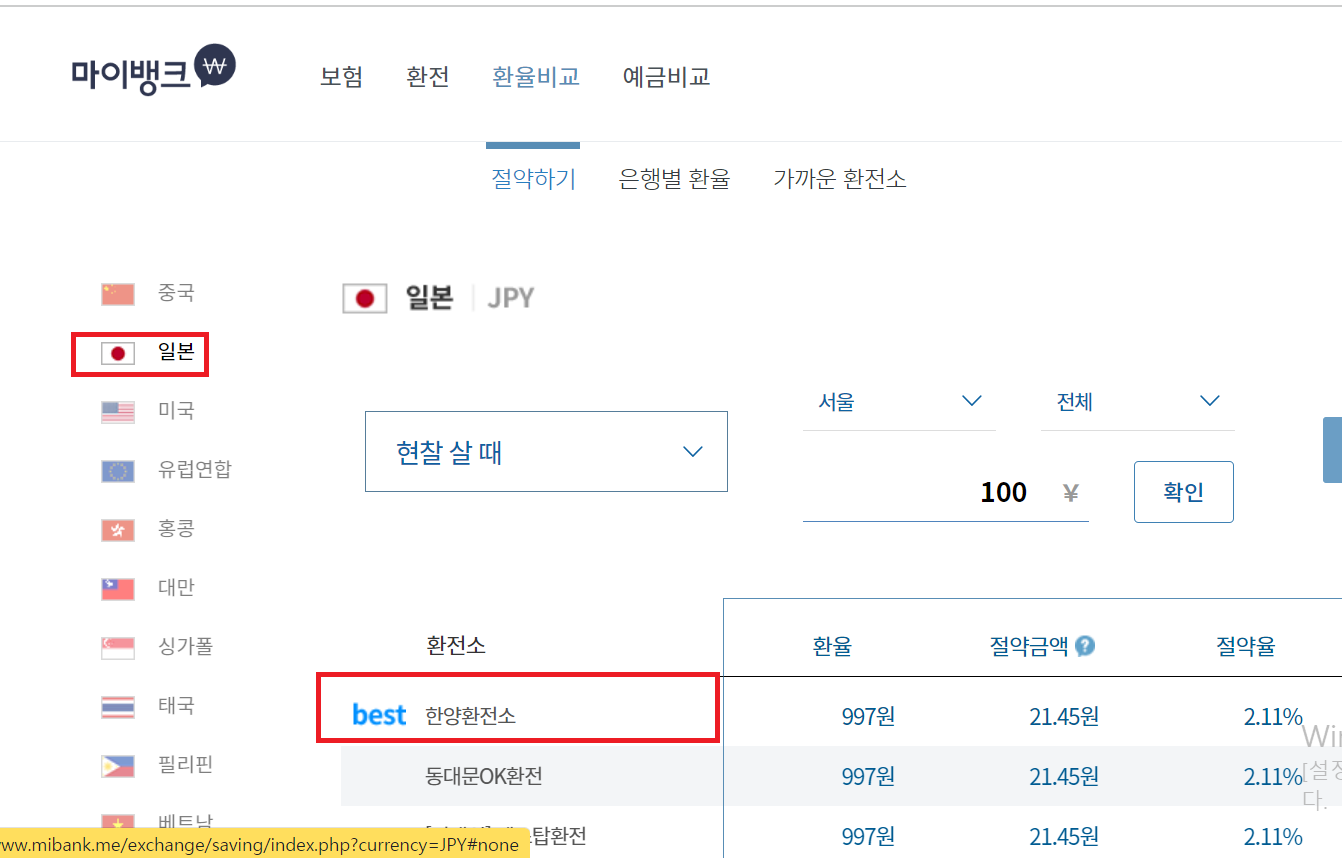Click the Japan flag beside 일본 JPY heading

pyautogui.click(x=365, y=298)
